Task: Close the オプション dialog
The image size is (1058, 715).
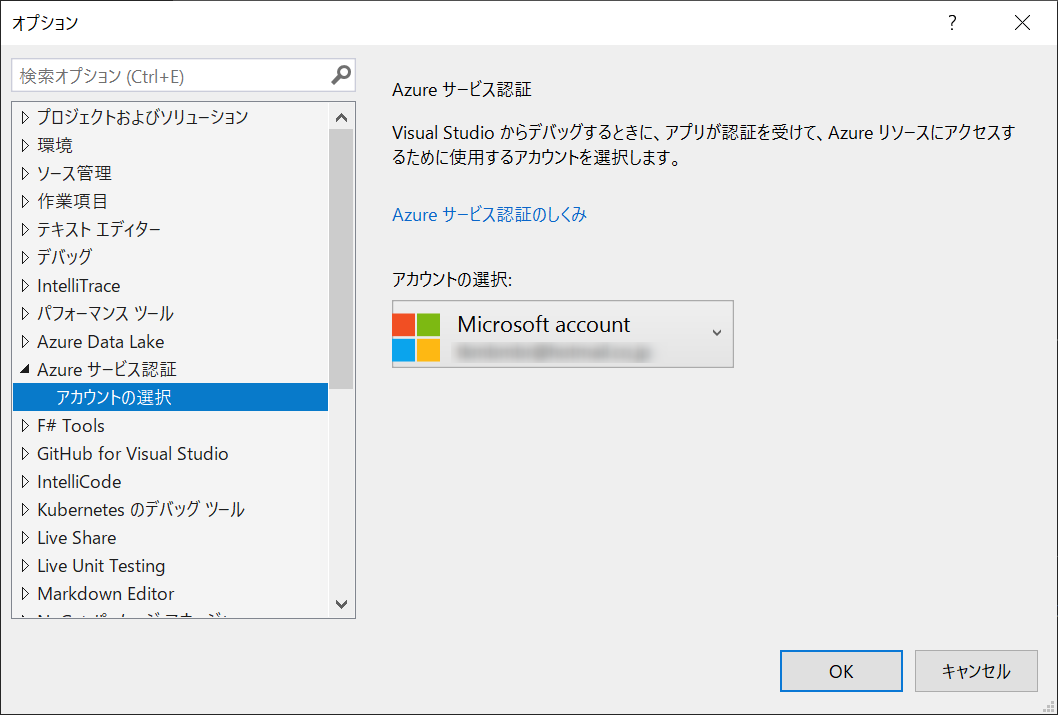Action: click(1022, 23)
